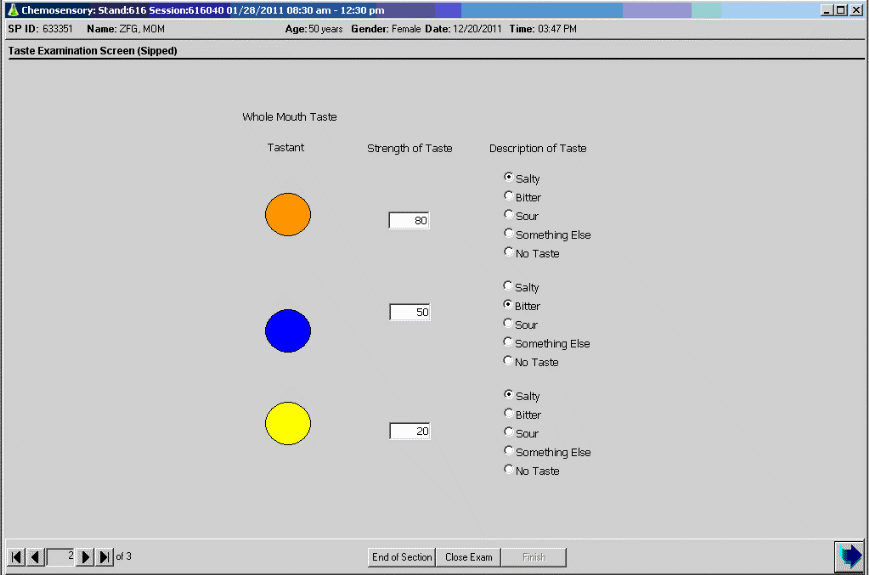Screen dimensions: 869x575
Task: Go to the previous page arrow
Action: click(35, 557)
